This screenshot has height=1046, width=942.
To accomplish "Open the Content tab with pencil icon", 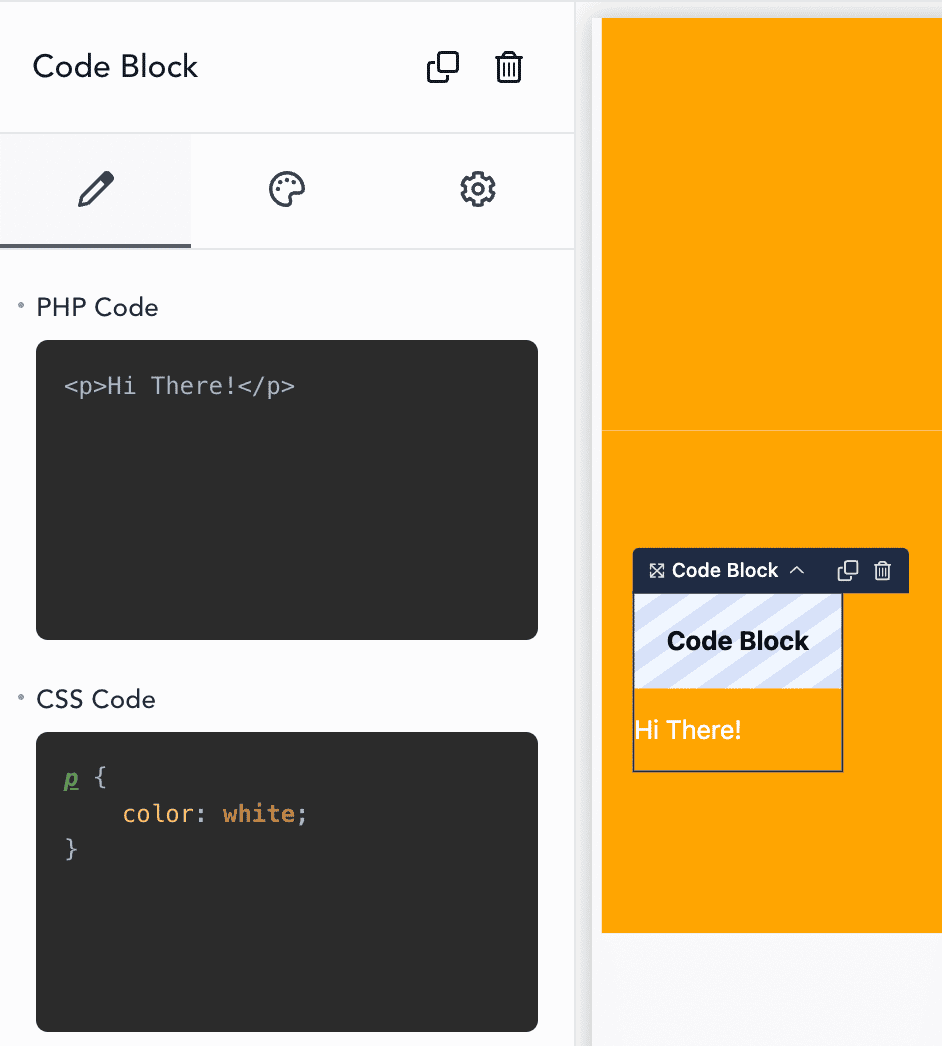I will (x=95, y=190).
